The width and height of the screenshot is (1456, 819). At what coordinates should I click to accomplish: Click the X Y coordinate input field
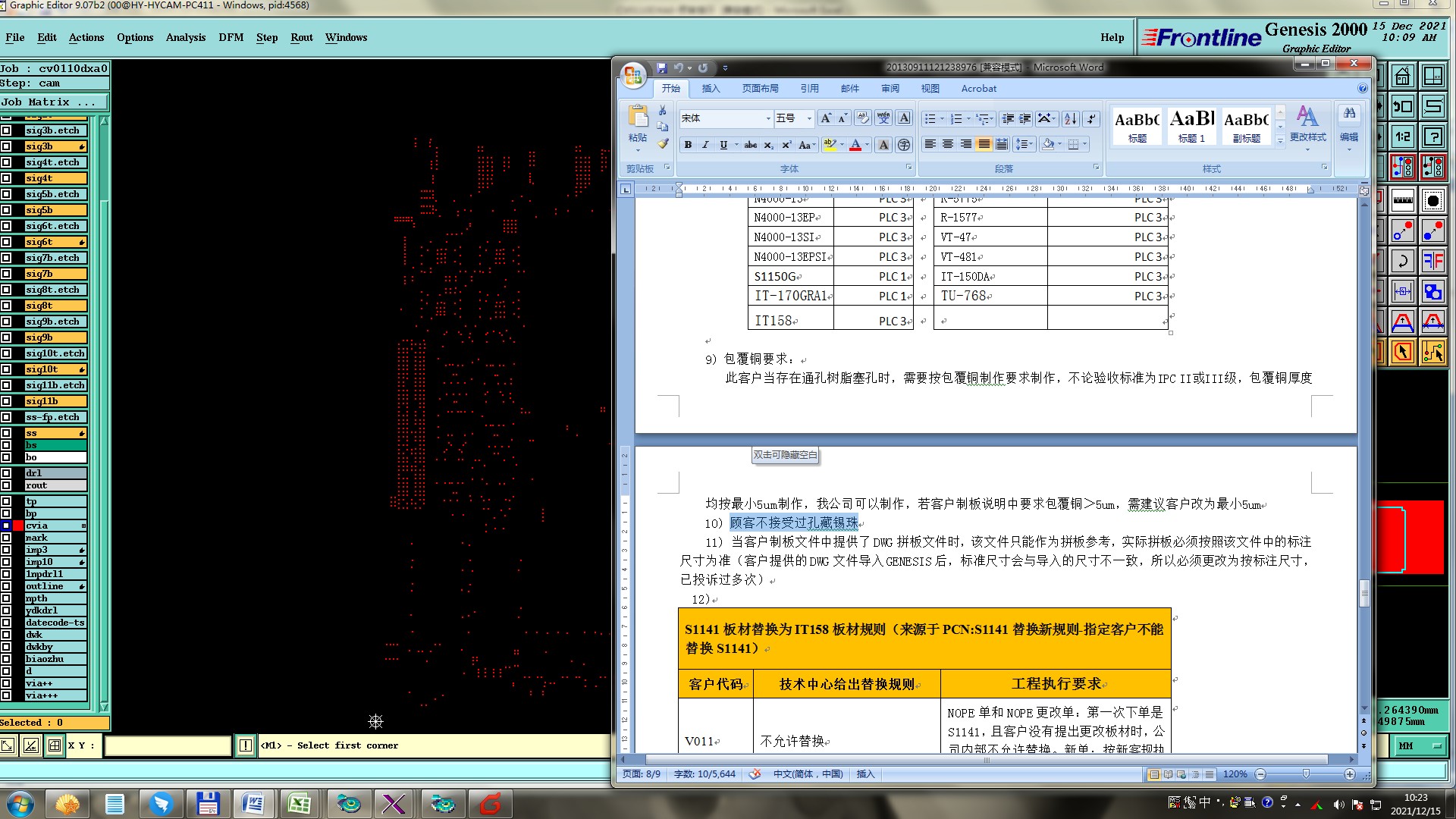168,746
